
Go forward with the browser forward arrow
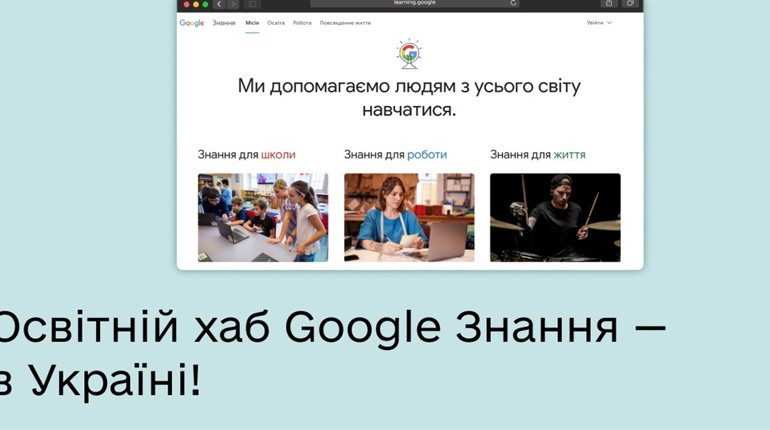[233, 4]
